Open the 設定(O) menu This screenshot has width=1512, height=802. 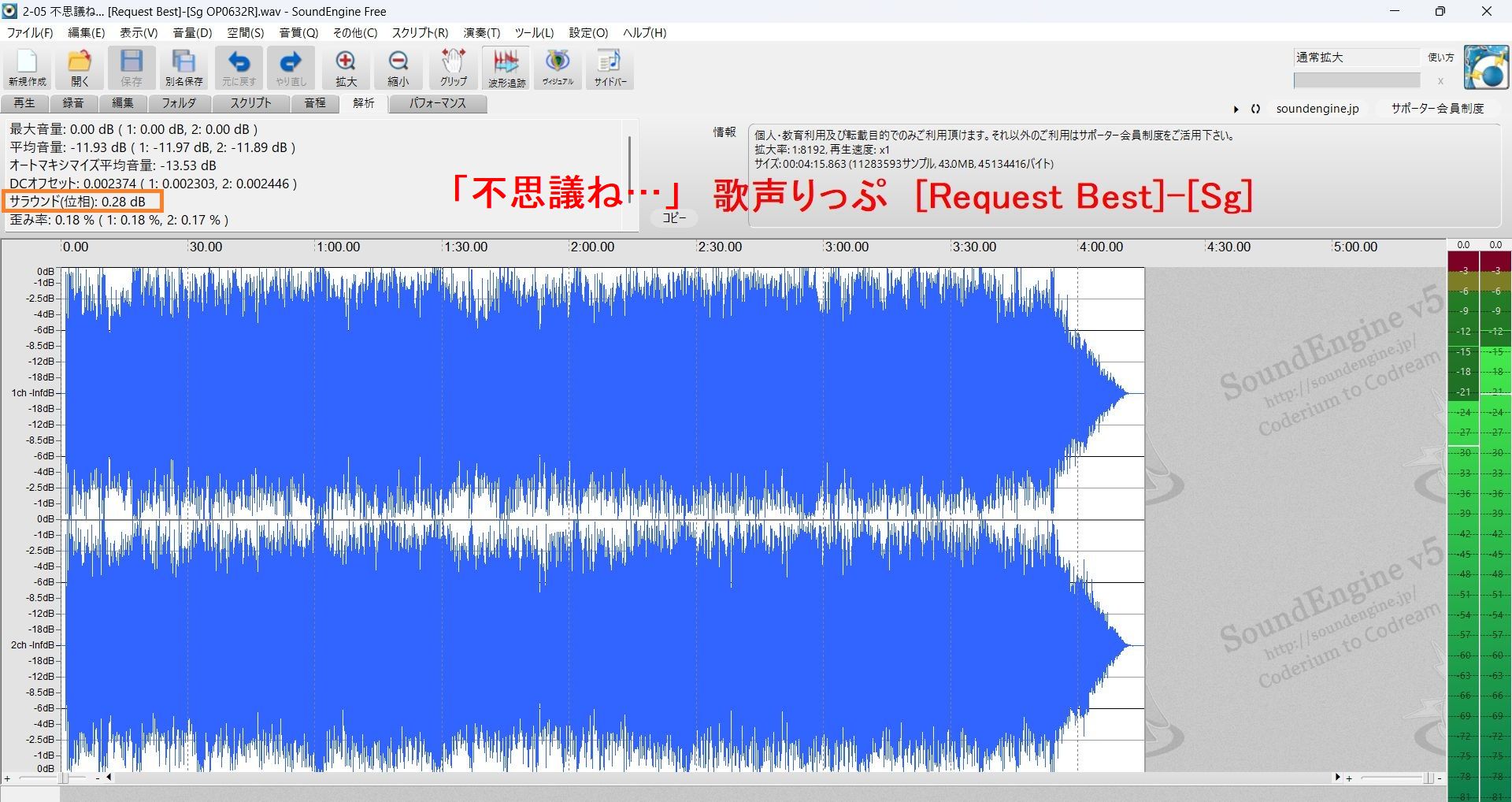point(588,32)
